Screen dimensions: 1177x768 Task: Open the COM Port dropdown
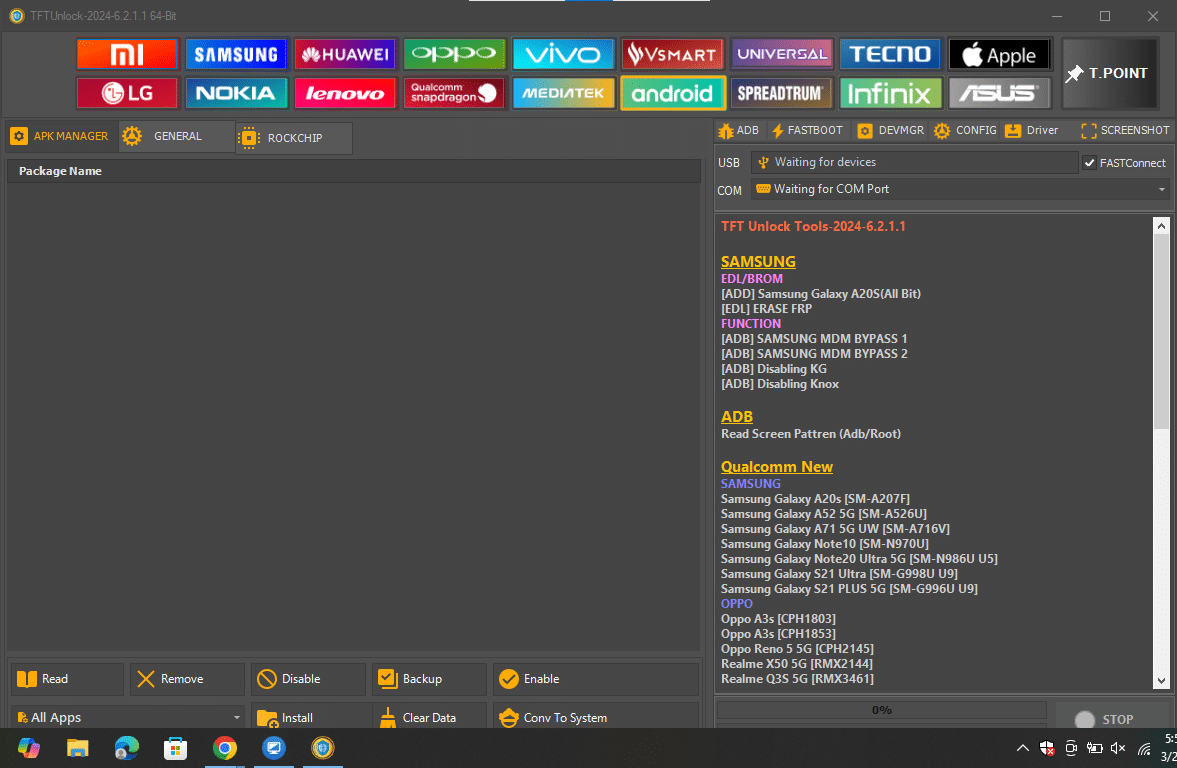click(x=1160, y=189)
